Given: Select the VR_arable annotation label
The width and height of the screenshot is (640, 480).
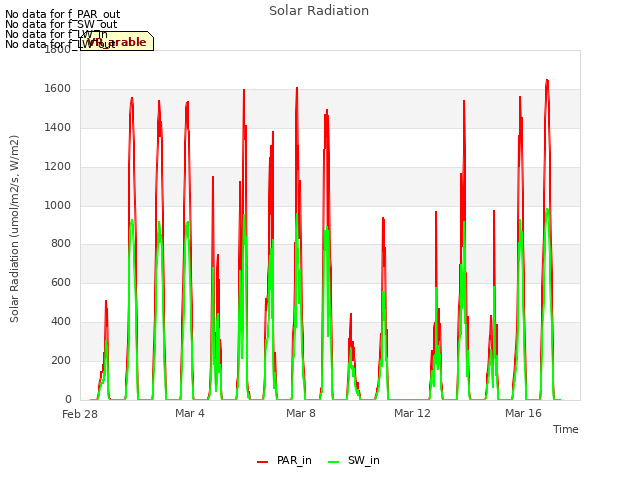Looking at the screenshot, I should [117, 41].
